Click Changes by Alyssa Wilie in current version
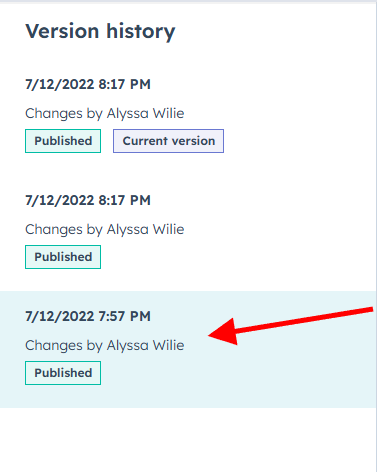Screen dimensions: 377x472 105,113
